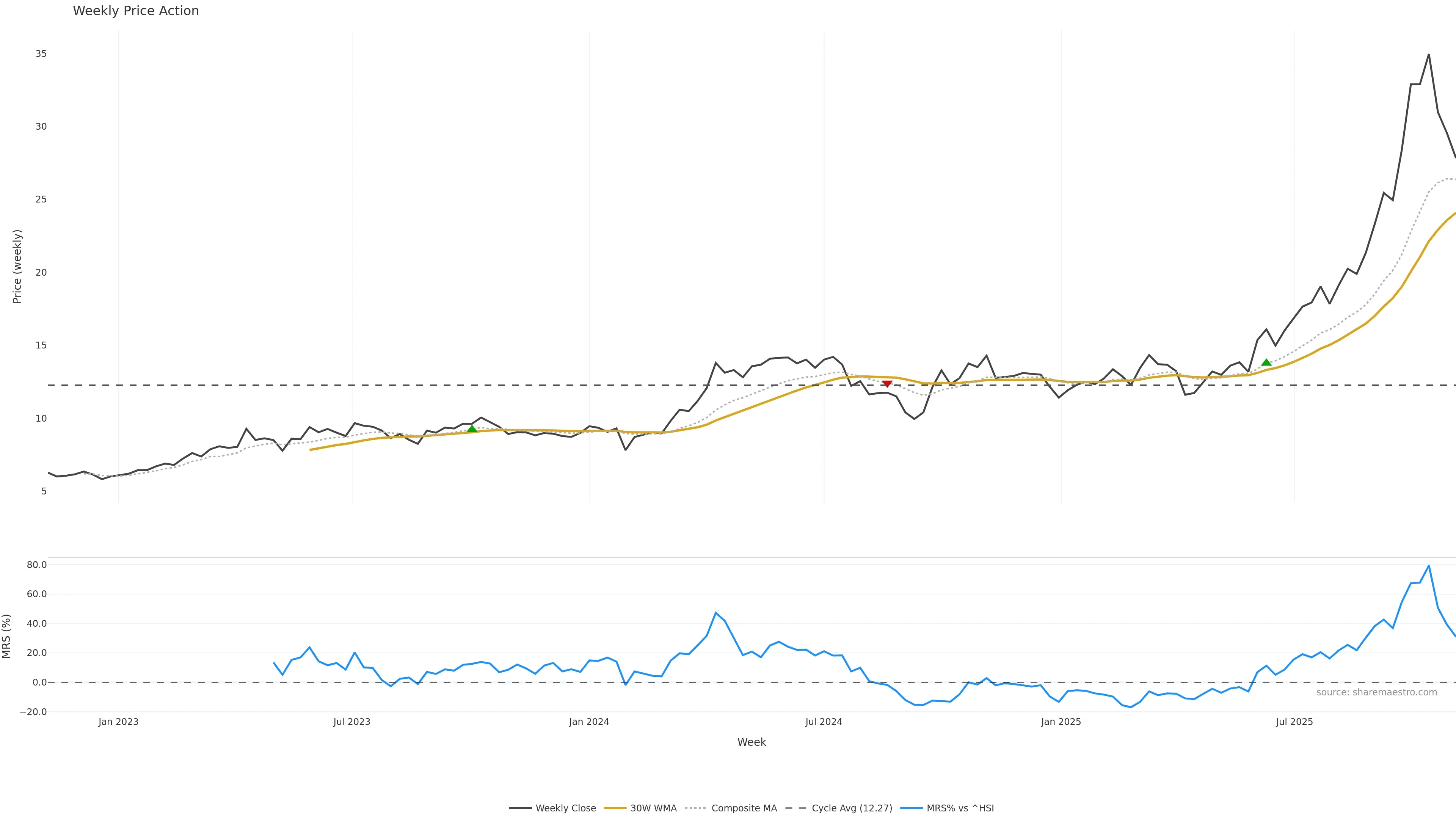Screen dimensions: 1456x819
Task: Hide the Composite MA series via legend label
Action: 744,808
